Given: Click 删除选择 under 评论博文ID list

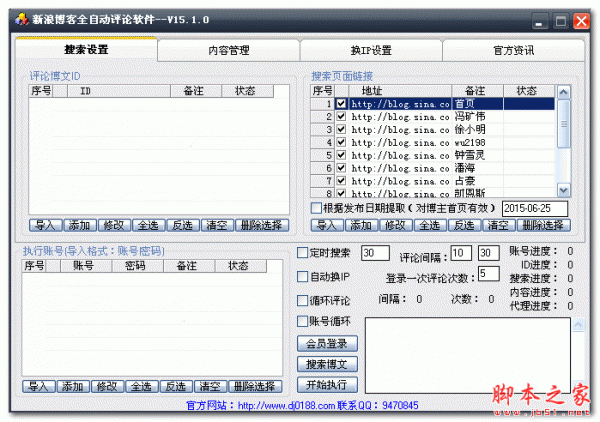Looking at the screenshot, I should point(262,225).
